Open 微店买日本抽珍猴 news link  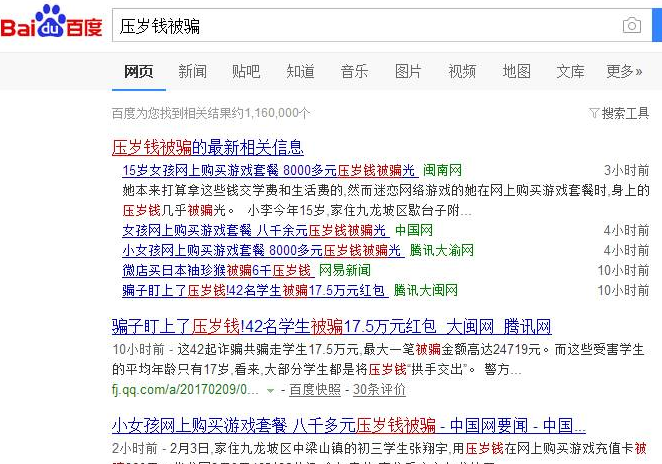pos(216,270)
